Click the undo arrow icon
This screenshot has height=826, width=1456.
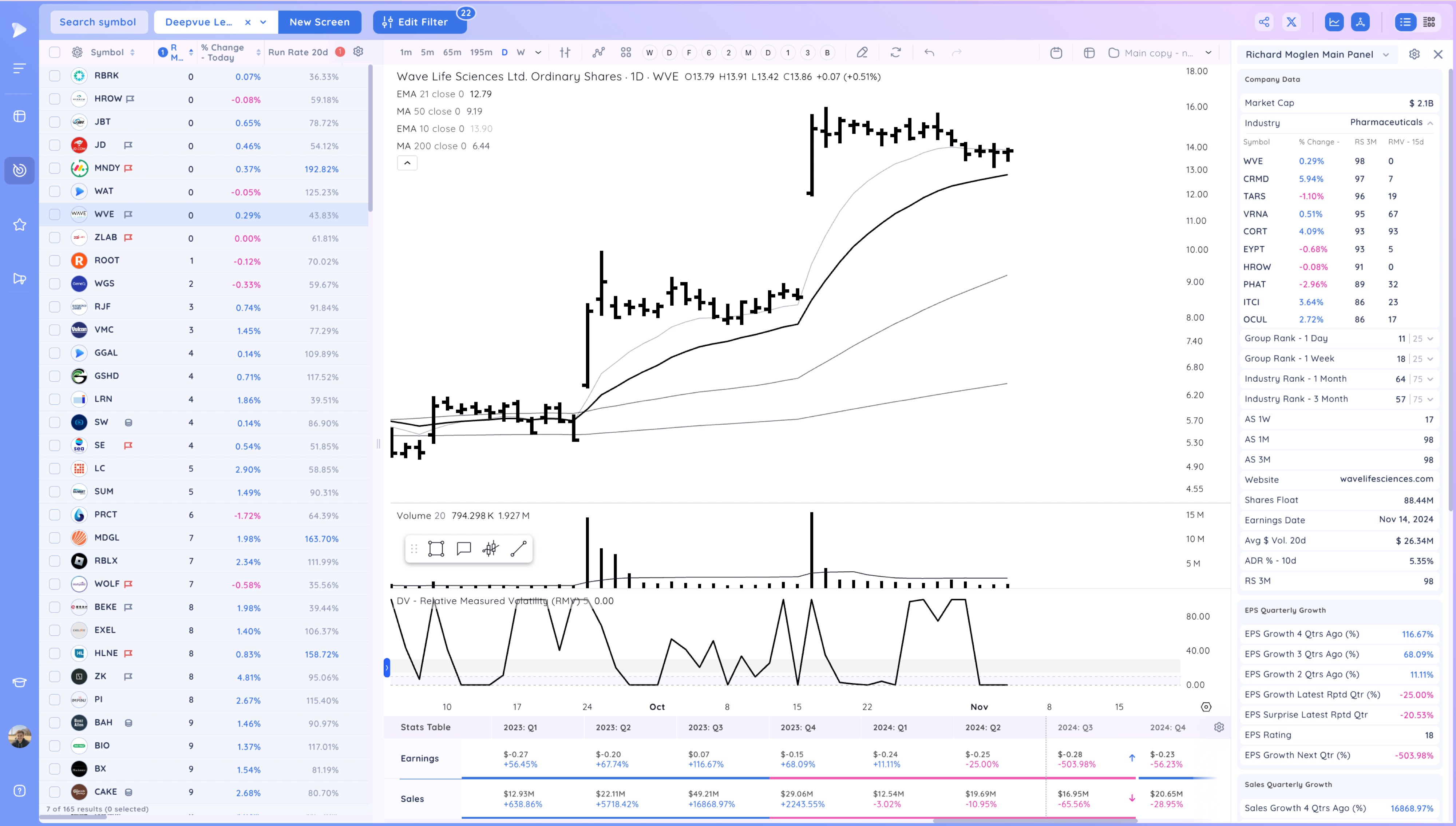pos(929,53)
